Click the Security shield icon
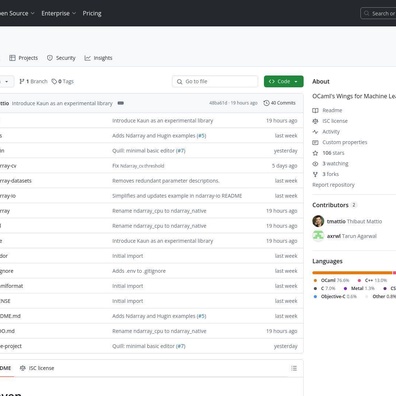This screenshot has height=396, width=396. 50,58
